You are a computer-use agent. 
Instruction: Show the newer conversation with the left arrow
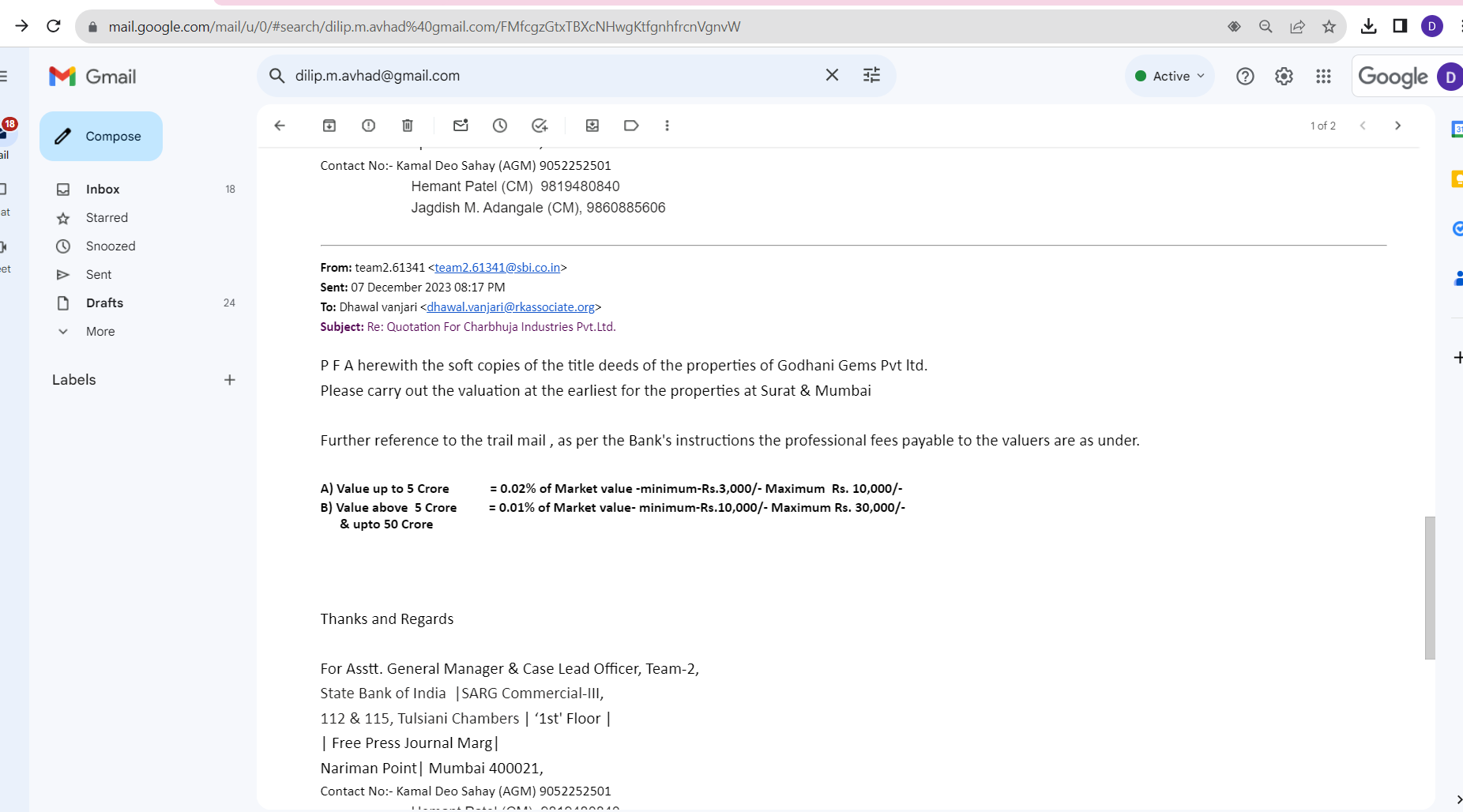coord(1363,126)
